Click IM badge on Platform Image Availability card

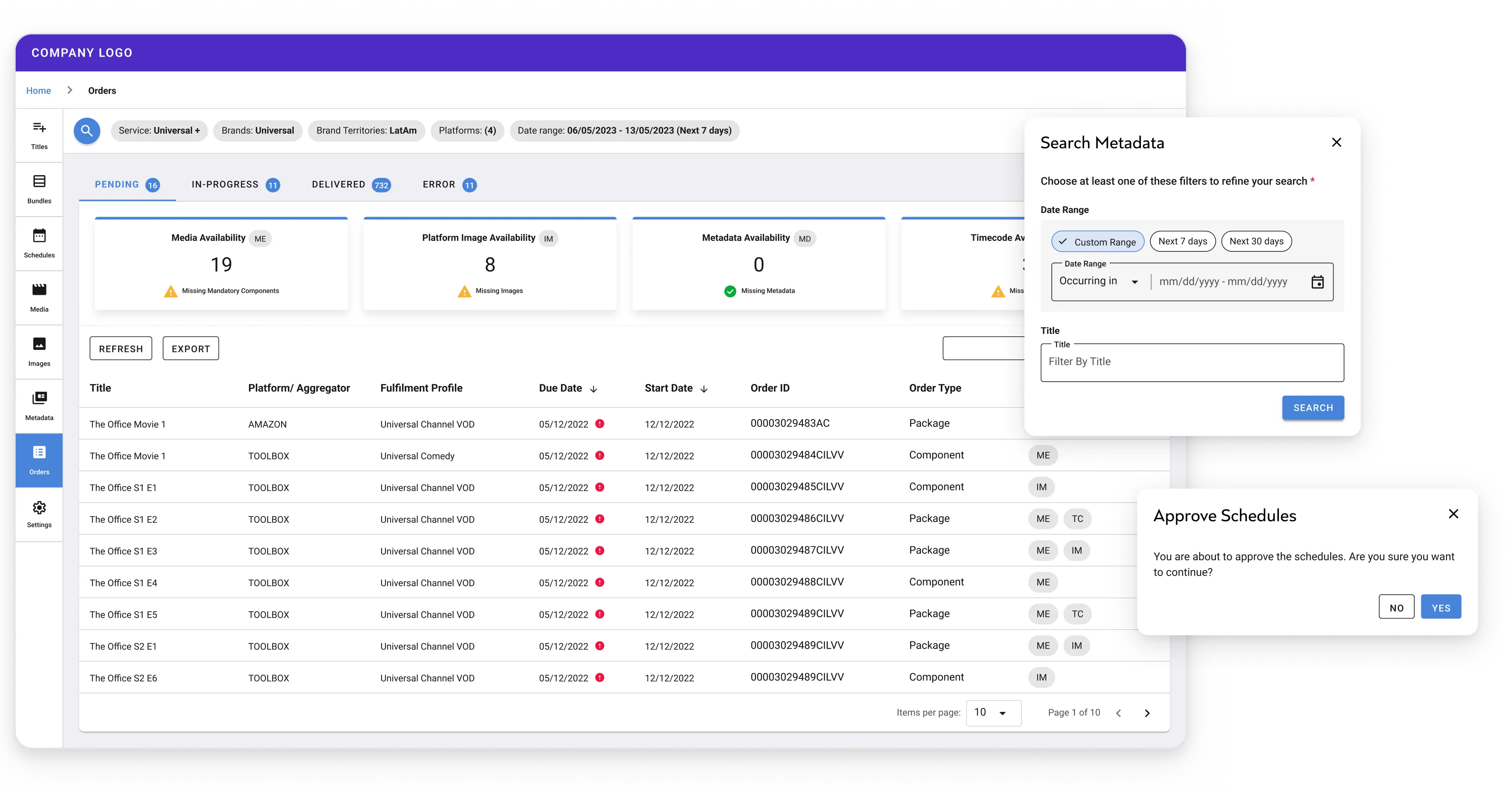coord(548,238)
